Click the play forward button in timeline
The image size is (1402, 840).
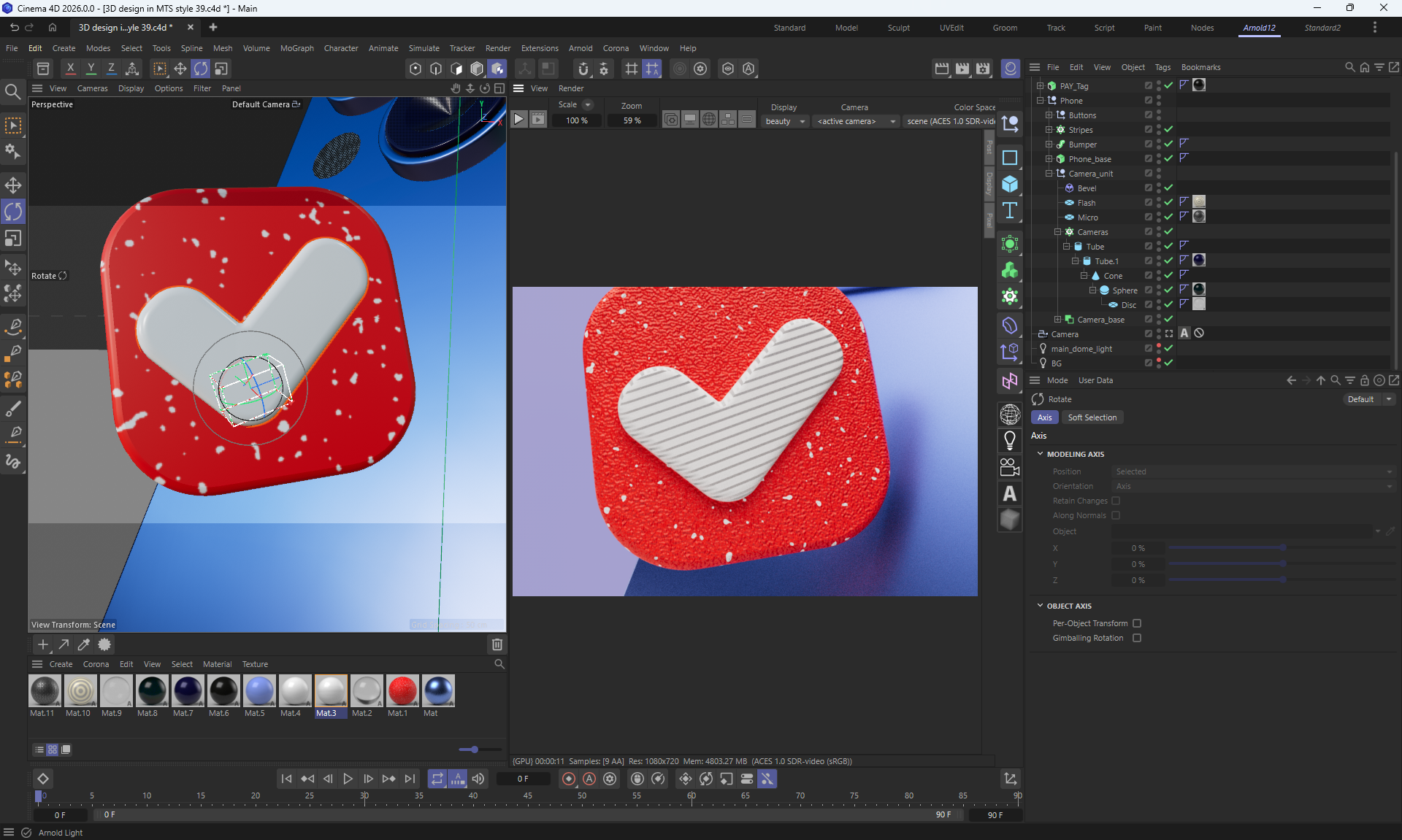pos(348,779)
